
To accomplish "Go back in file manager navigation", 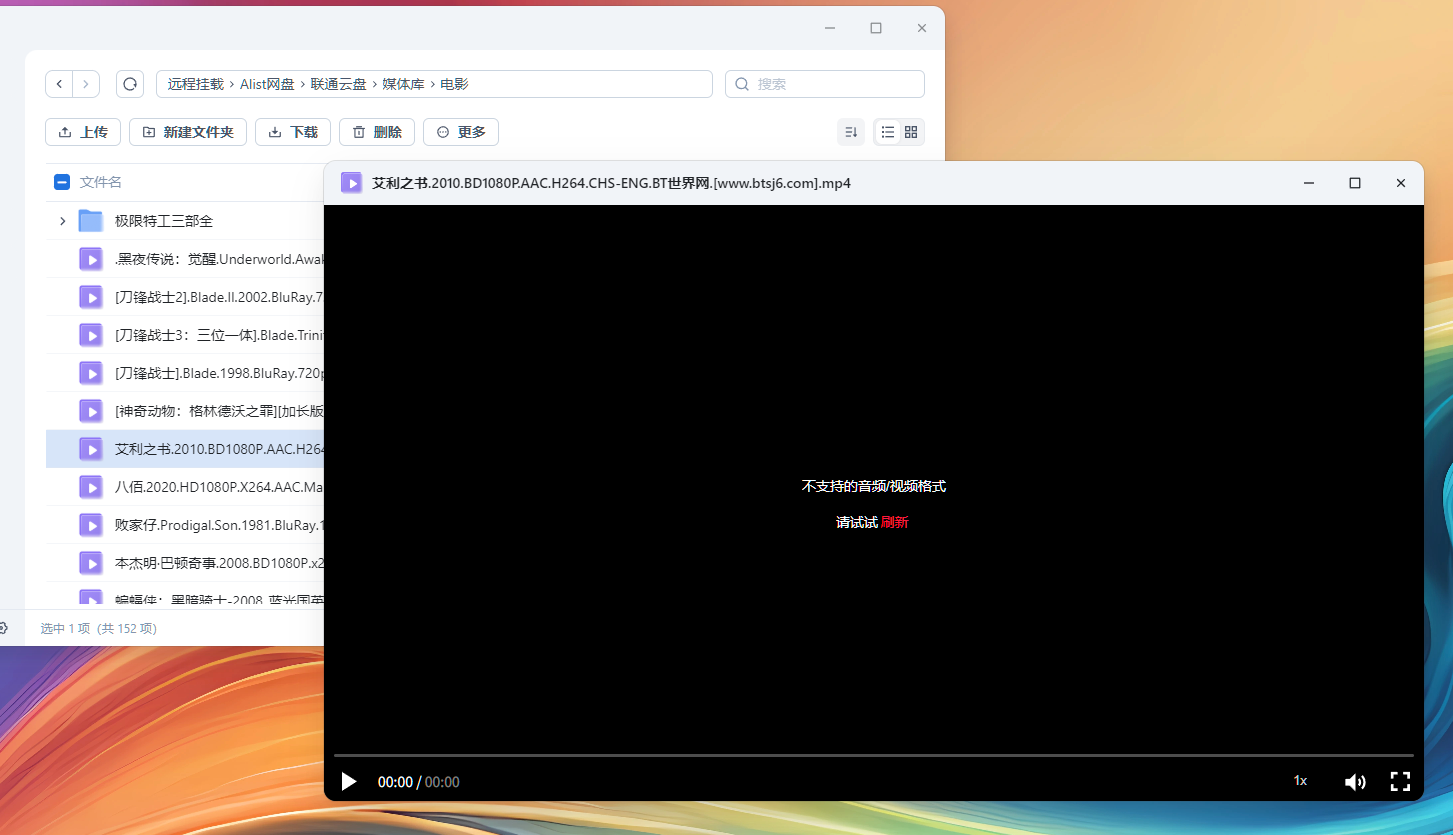I will (59, 84).
